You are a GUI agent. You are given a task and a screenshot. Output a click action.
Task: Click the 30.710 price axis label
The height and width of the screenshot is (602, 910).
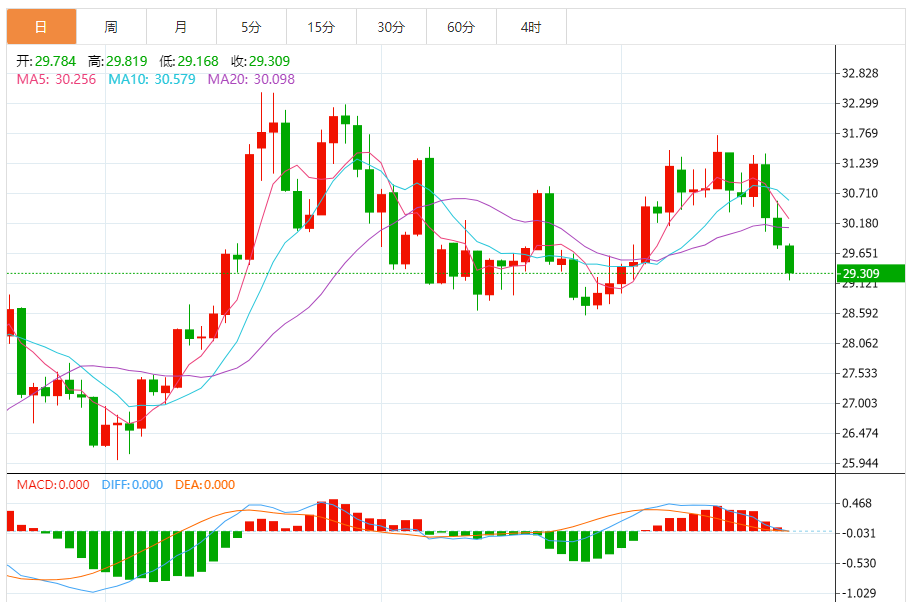(x=860, y=193)
